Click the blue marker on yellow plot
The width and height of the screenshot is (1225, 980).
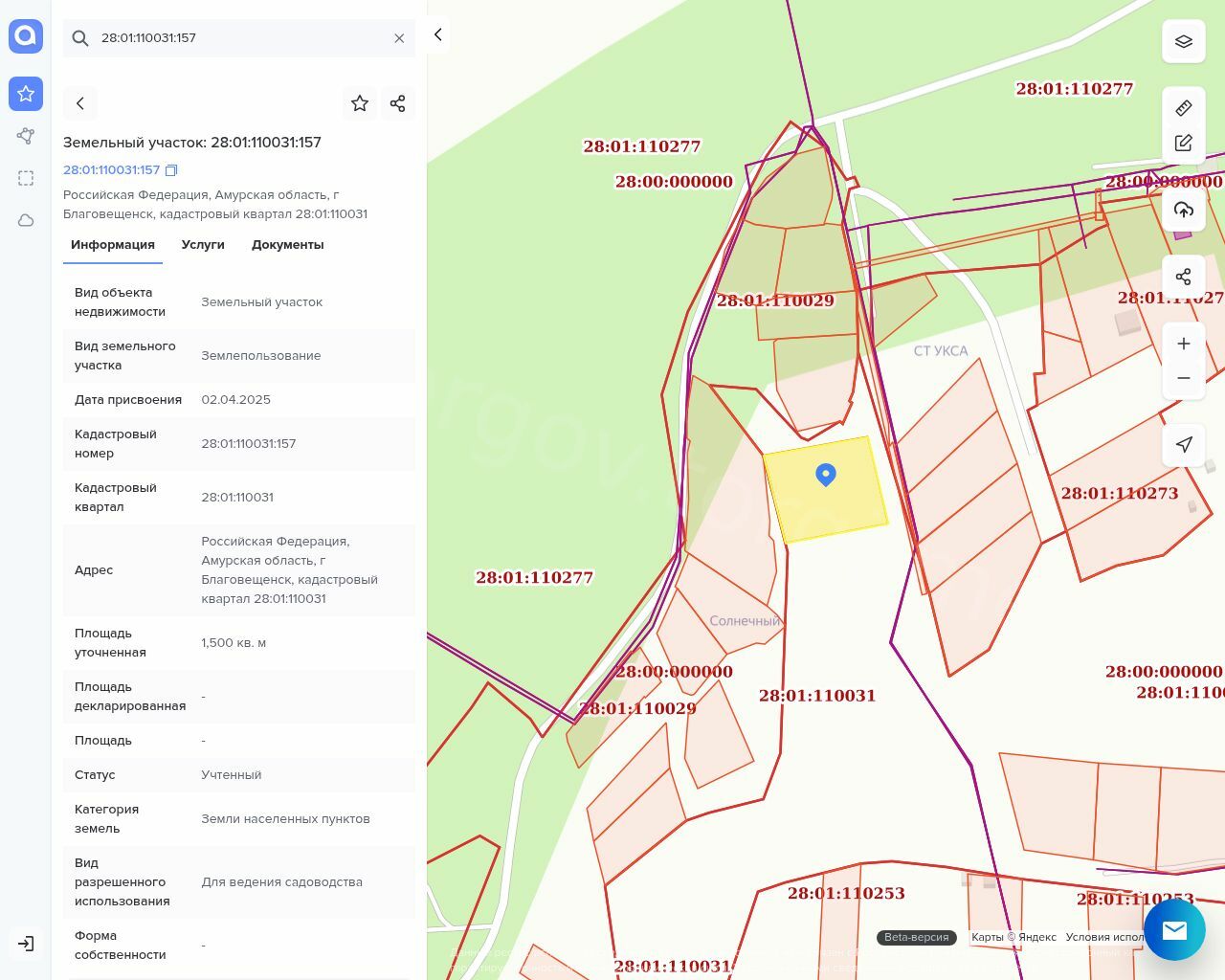(825, 474)
